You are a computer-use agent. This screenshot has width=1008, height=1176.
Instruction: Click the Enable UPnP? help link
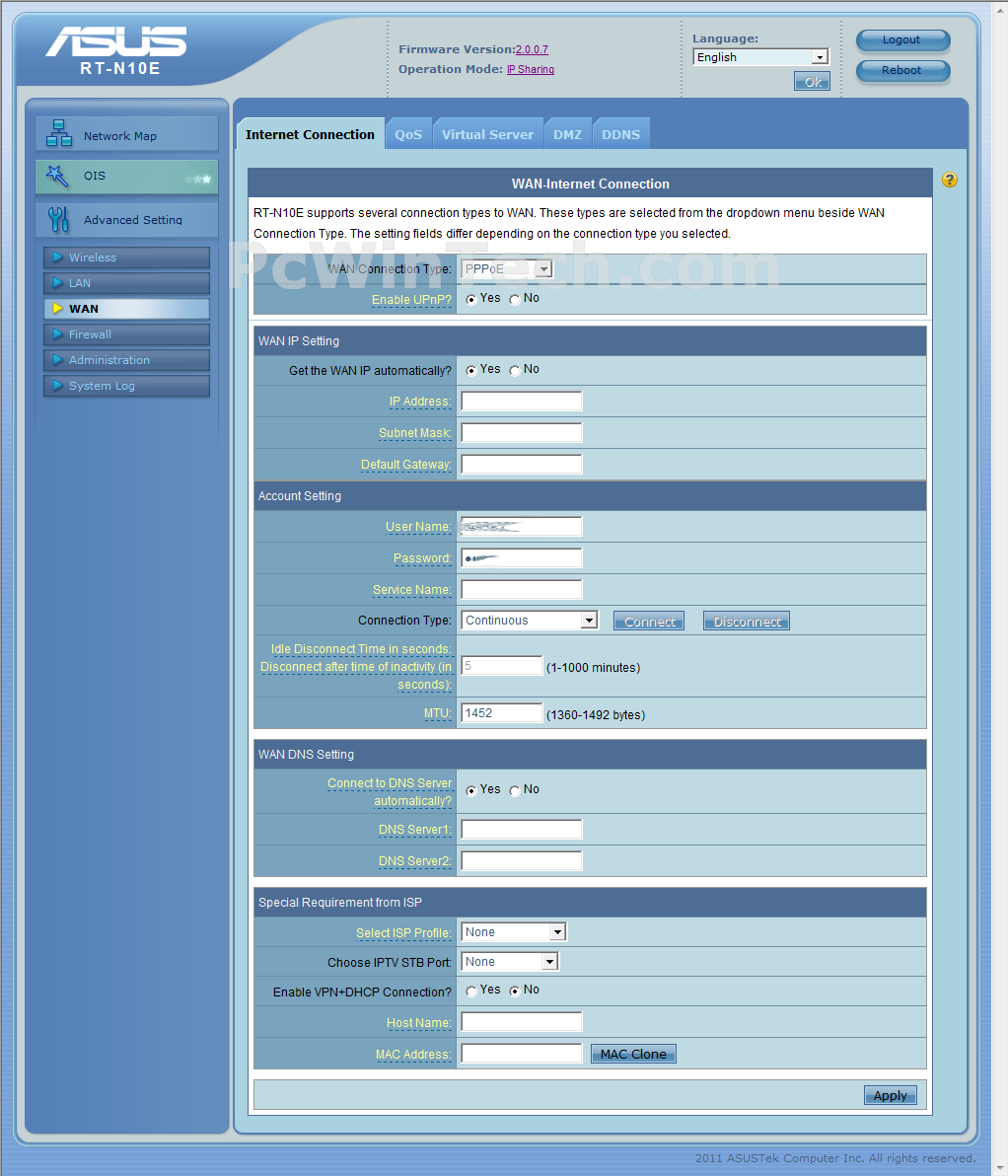[x=411, y=299]
